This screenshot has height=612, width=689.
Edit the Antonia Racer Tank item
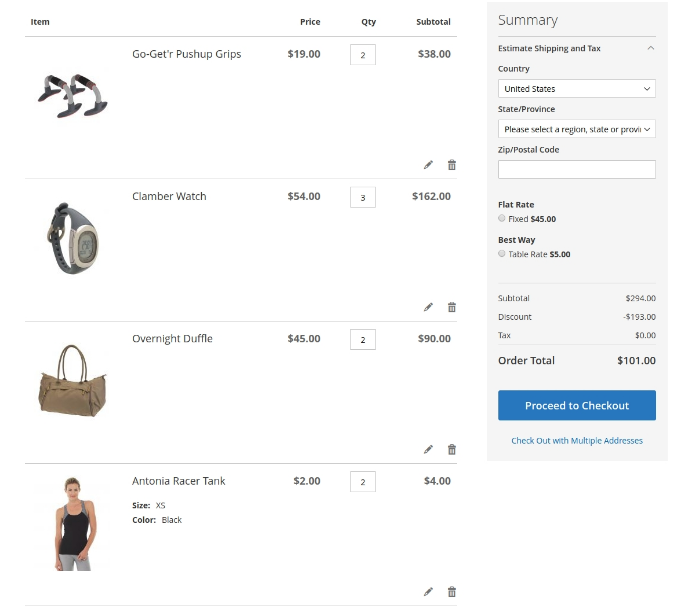click(428, 591)
